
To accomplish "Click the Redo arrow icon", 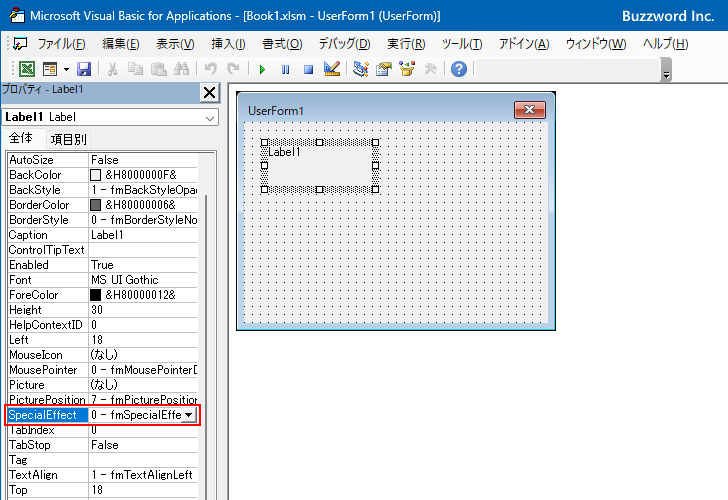I will [233, 69].
